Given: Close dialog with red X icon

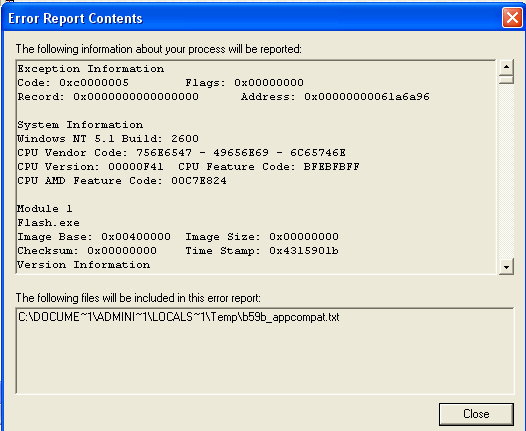Looking at the screenshot, I should pos(512,17).
